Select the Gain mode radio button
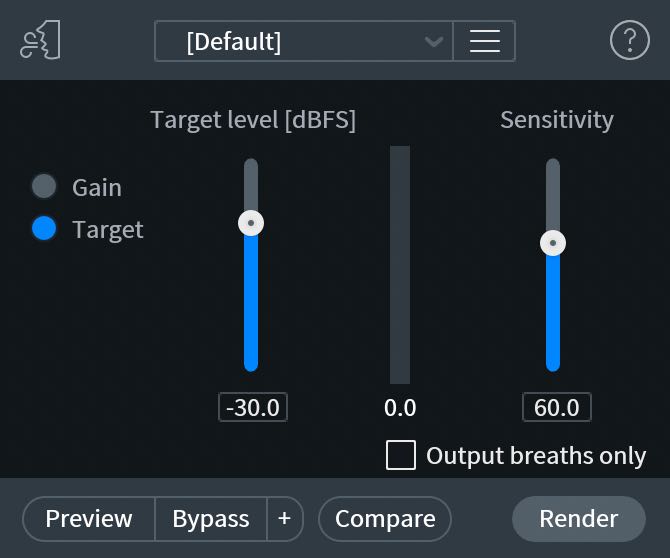Screen dimensions: 670x558 click(44, 187)
